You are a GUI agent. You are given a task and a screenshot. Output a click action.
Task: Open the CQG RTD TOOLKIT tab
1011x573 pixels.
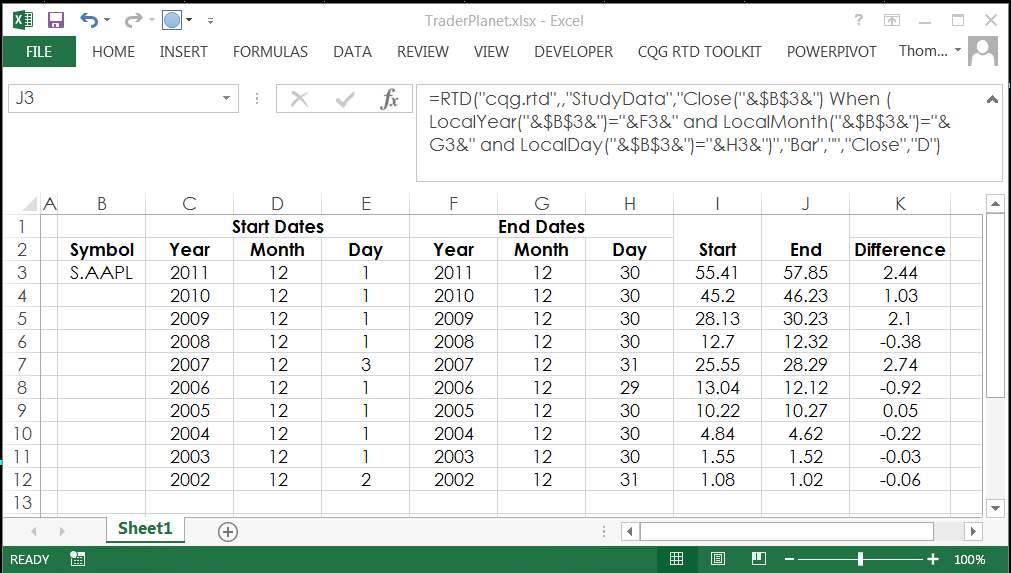pos(699,52)
